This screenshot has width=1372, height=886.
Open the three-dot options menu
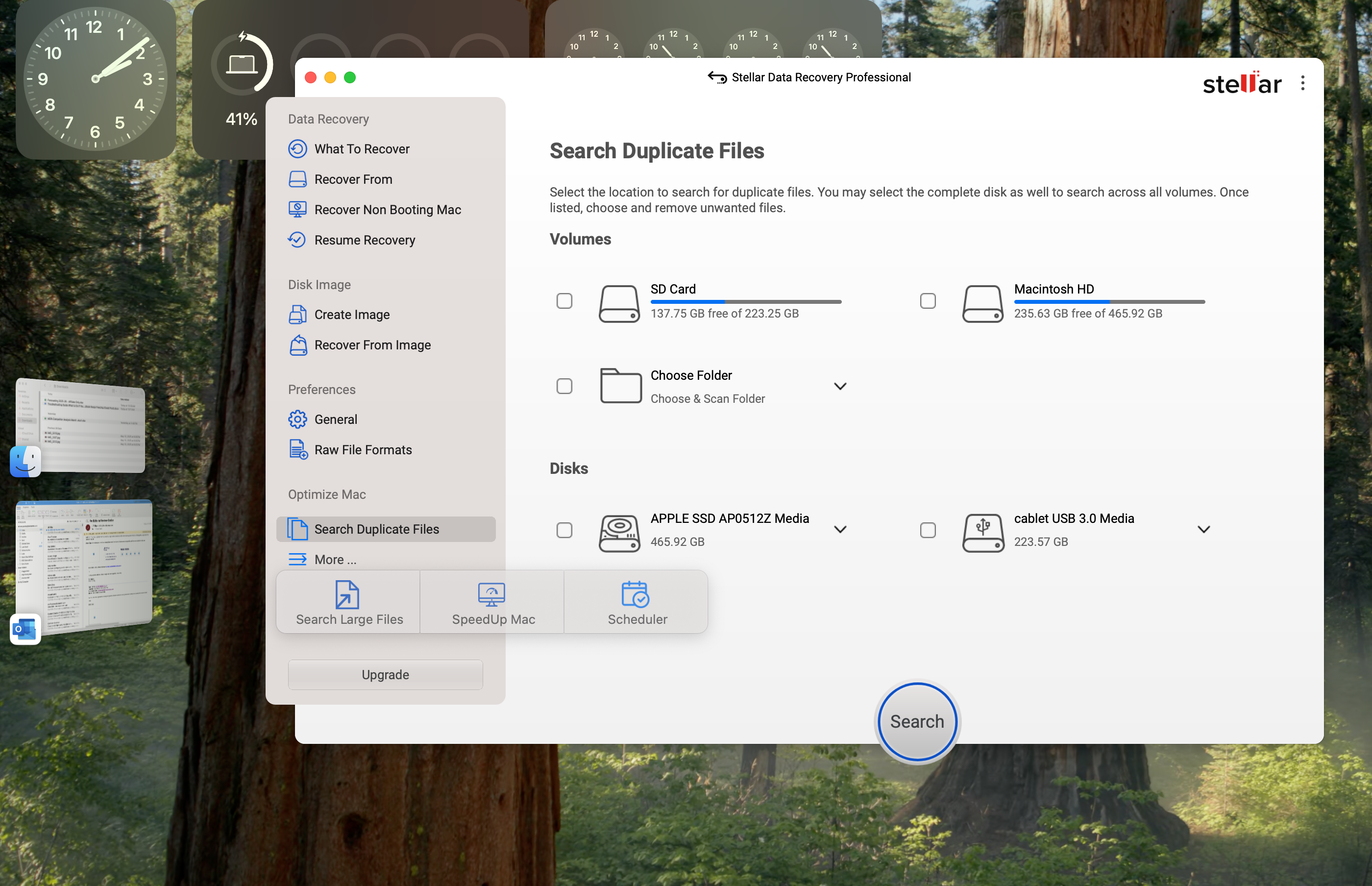pyautogui.click(x=1302, y=83)
